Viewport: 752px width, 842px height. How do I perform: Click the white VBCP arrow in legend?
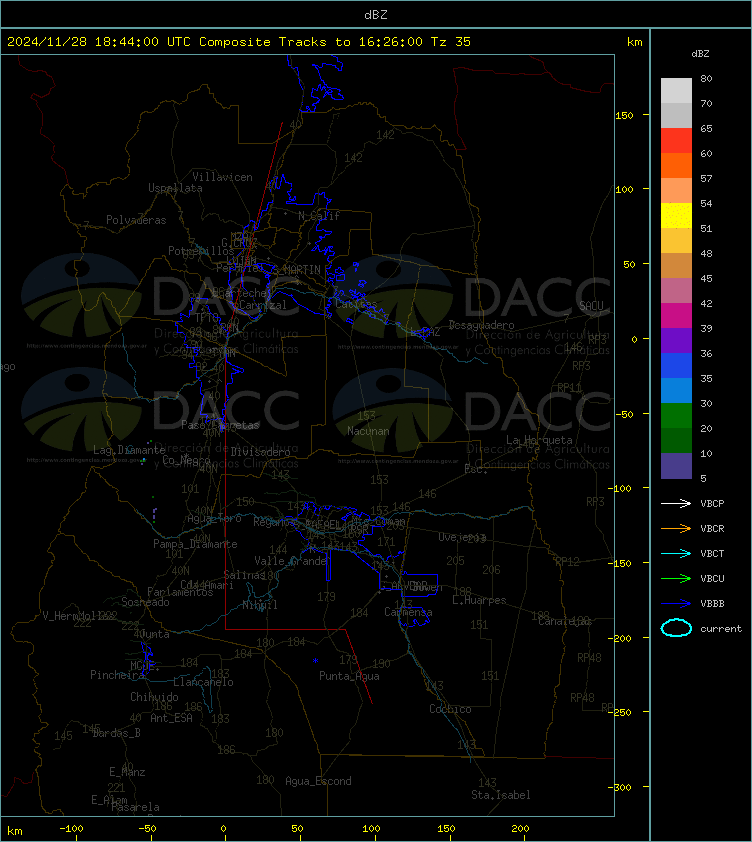click(x=676, y=503)
